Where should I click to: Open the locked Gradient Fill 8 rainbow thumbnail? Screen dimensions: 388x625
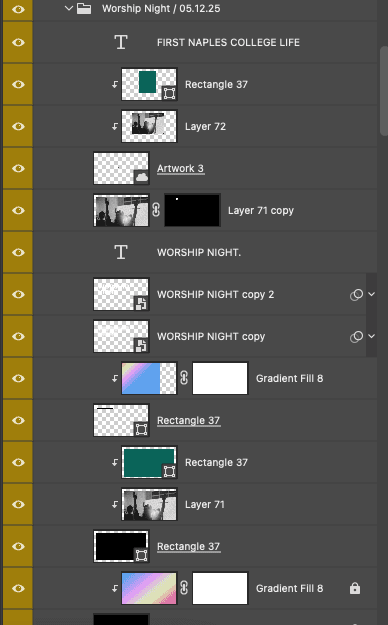pyautogui.click(x=149, y=588)
